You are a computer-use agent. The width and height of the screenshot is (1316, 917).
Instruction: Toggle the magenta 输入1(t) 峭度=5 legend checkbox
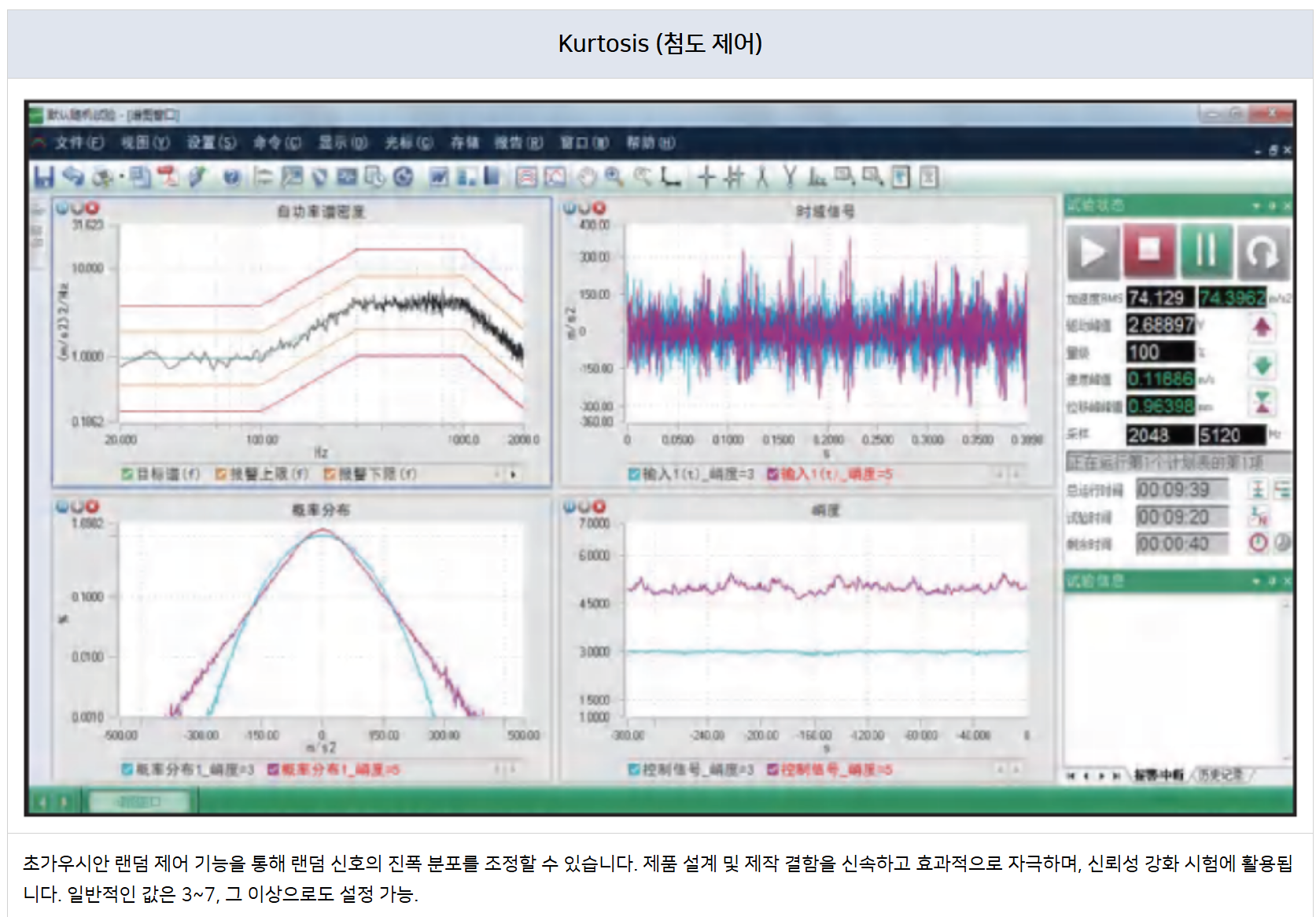(x=772, y=474)
